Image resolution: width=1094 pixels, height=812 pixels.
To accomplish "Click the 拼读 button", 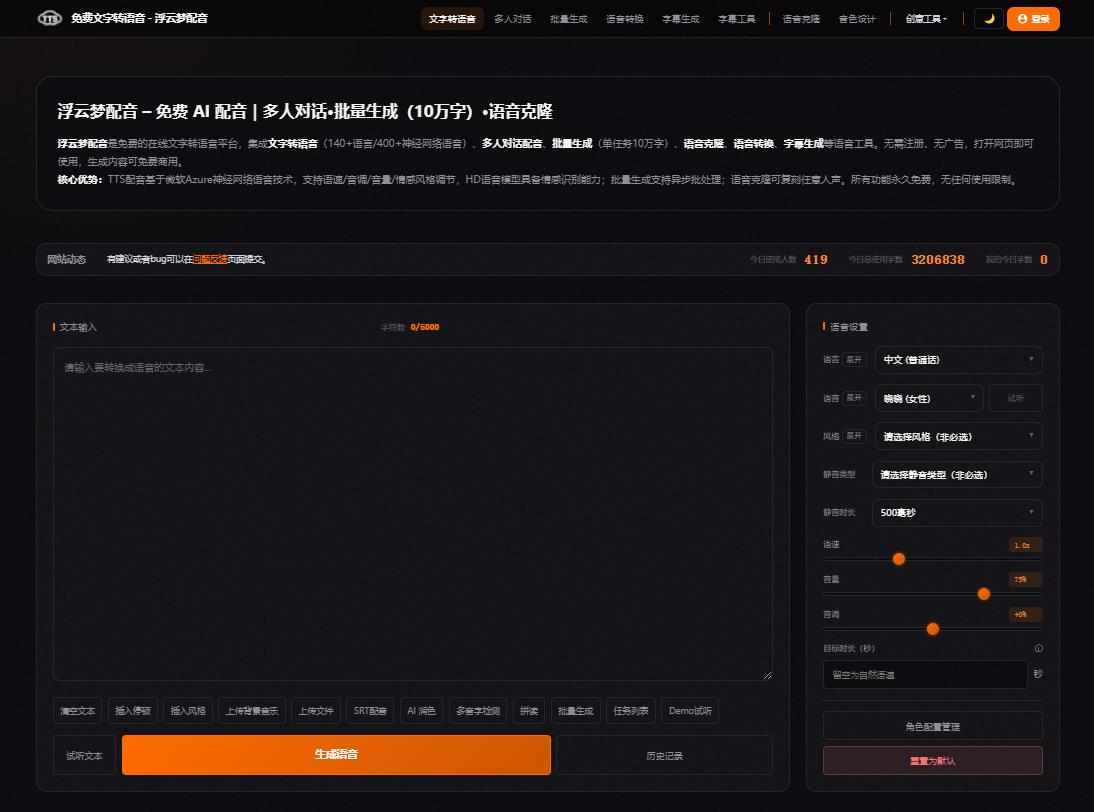I will click(529, 711).
